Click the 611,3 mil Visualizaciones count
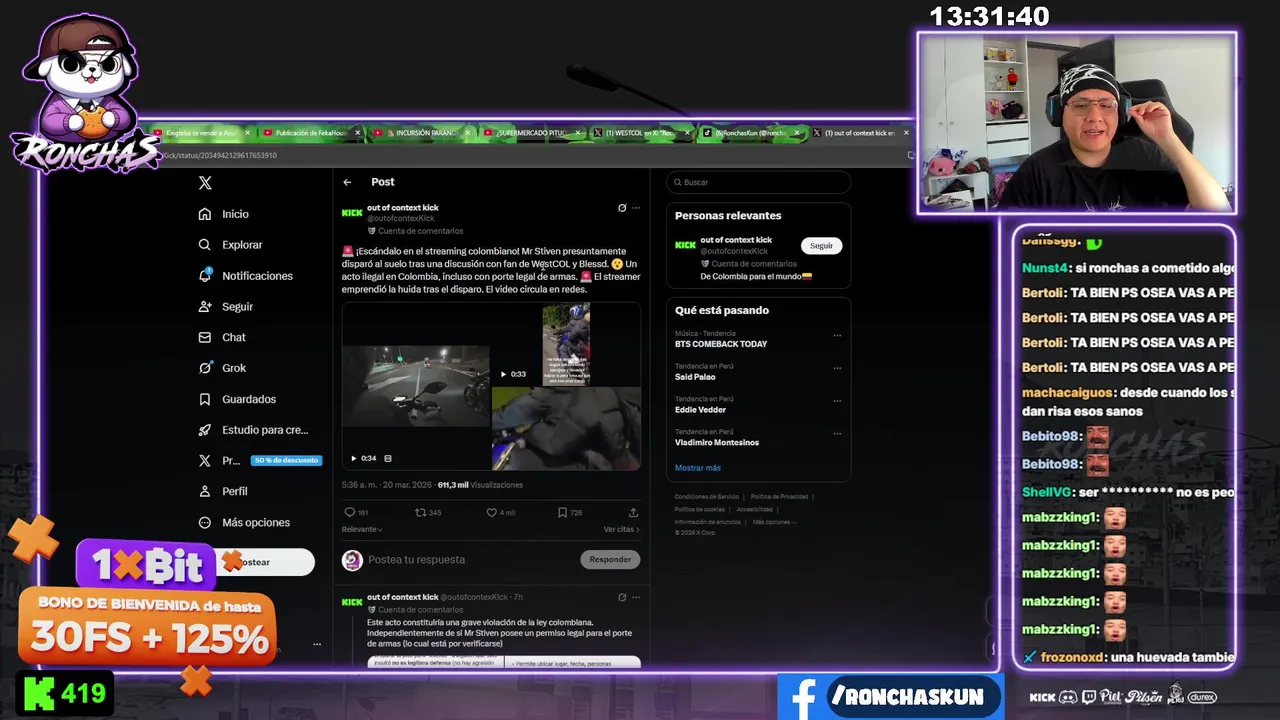1280x720 pixels. coord(480,485)
